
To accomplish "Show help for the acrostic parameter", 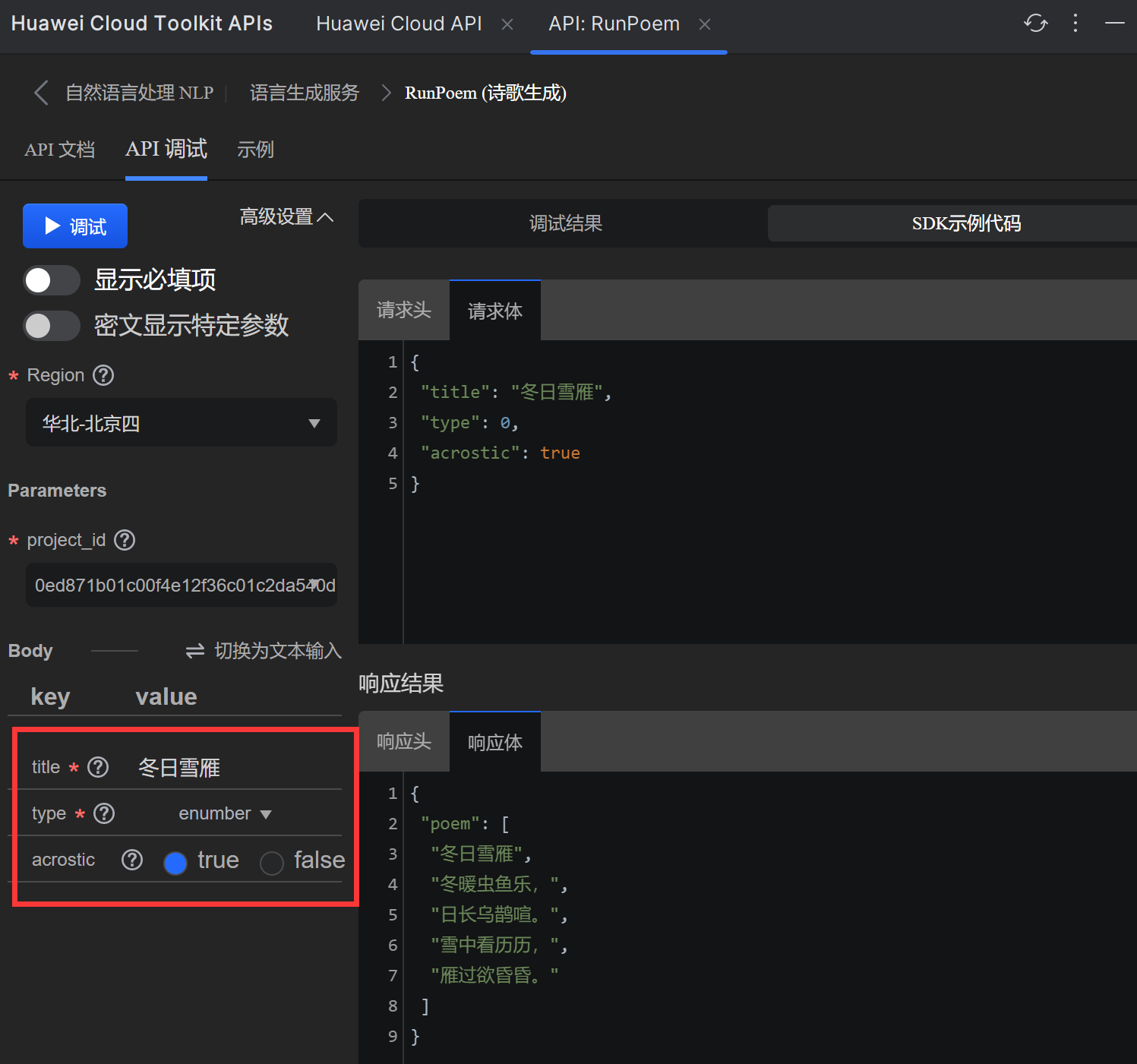I will (x=132, y=860).
